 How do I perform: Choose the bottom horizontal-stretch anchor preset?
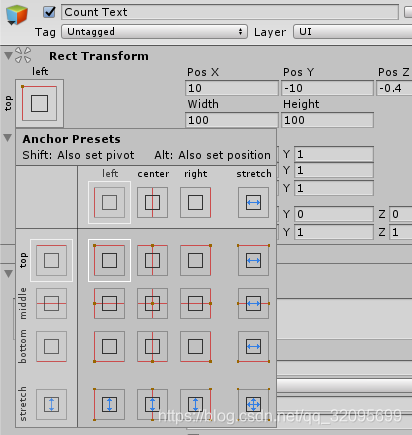coord(253,346)
